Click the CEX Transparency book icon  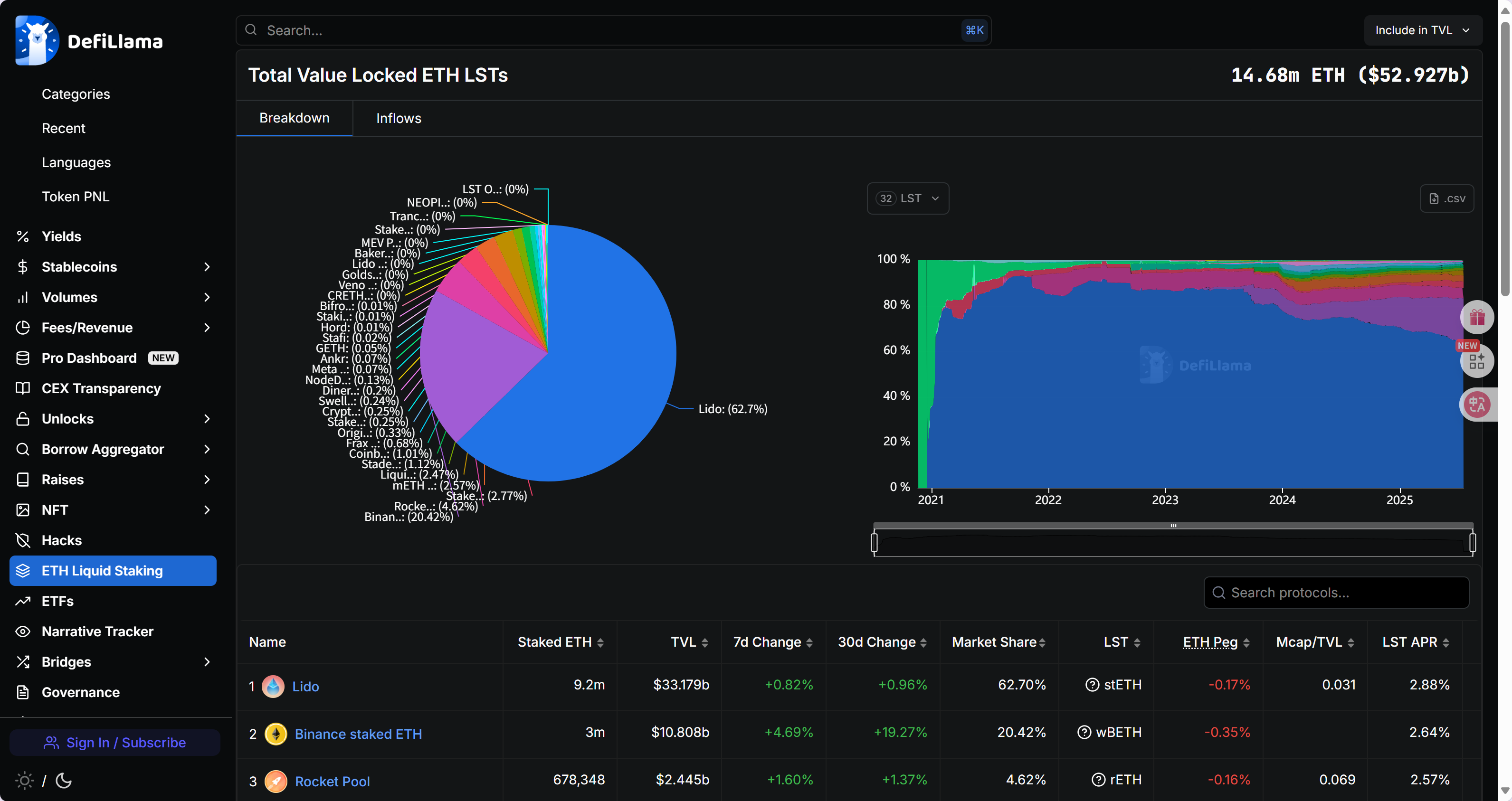(x=23, y=388)
